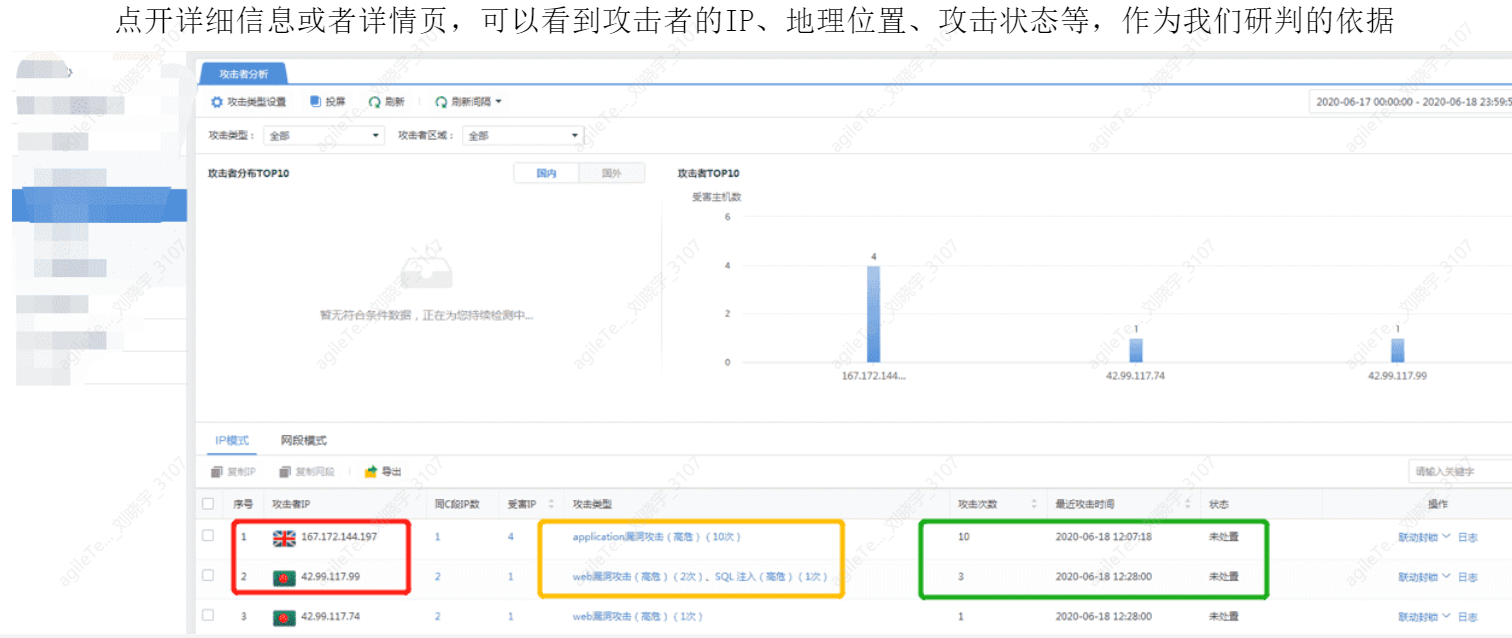Click 联动封锁 for row 42.99.117.99
Viewport: 1512px width, 638px height.
pyautogui.click(x=1418, y=577)
